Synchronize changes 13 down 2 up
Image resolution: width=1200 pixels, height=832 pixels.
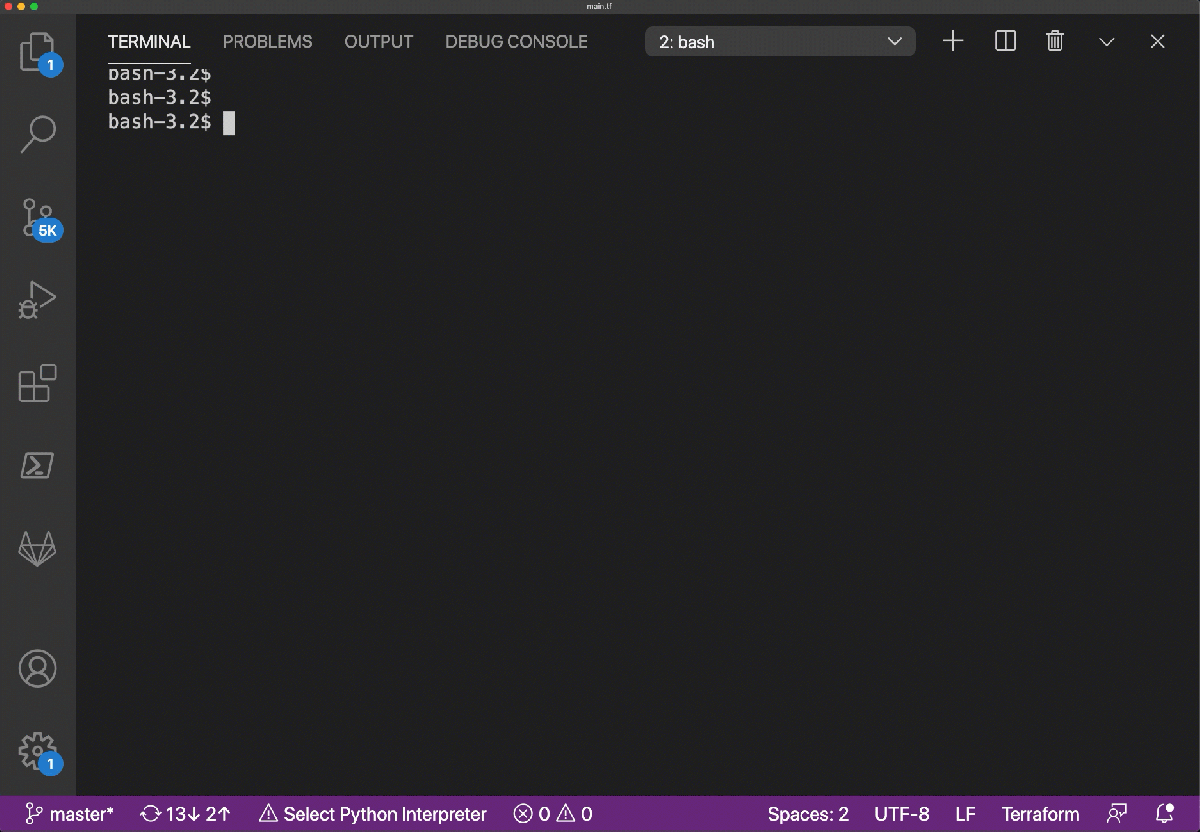tap(186, 814)
